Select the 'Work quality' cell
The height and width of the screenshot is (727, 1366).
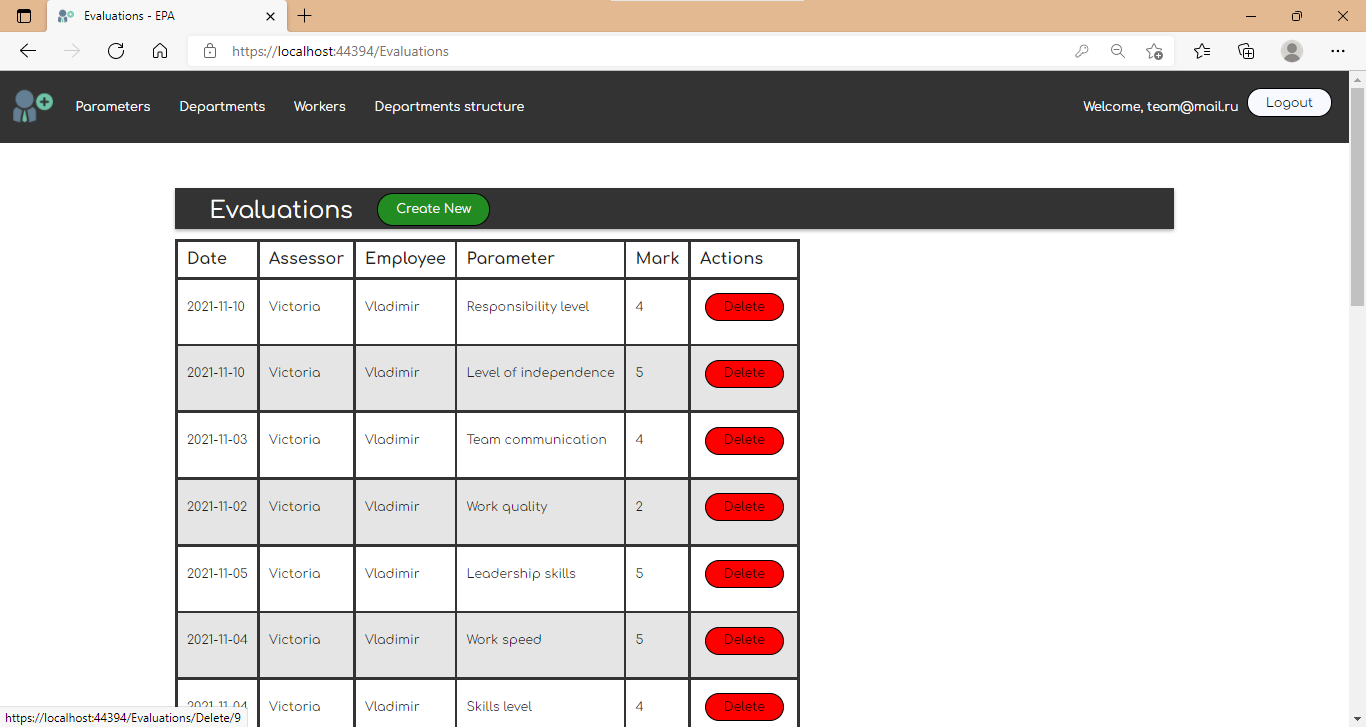(541, 512)
